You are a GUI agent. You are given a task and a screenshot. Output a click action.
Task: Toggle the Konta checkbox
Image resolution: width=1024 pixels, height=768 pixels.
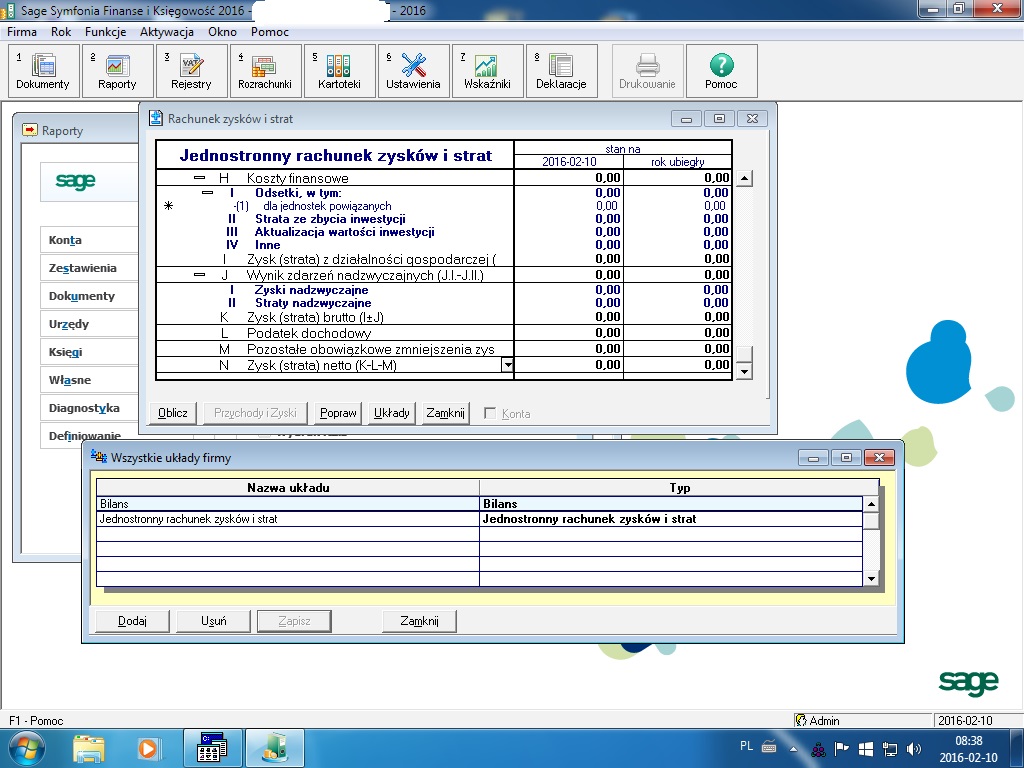(x=490, y=413)
